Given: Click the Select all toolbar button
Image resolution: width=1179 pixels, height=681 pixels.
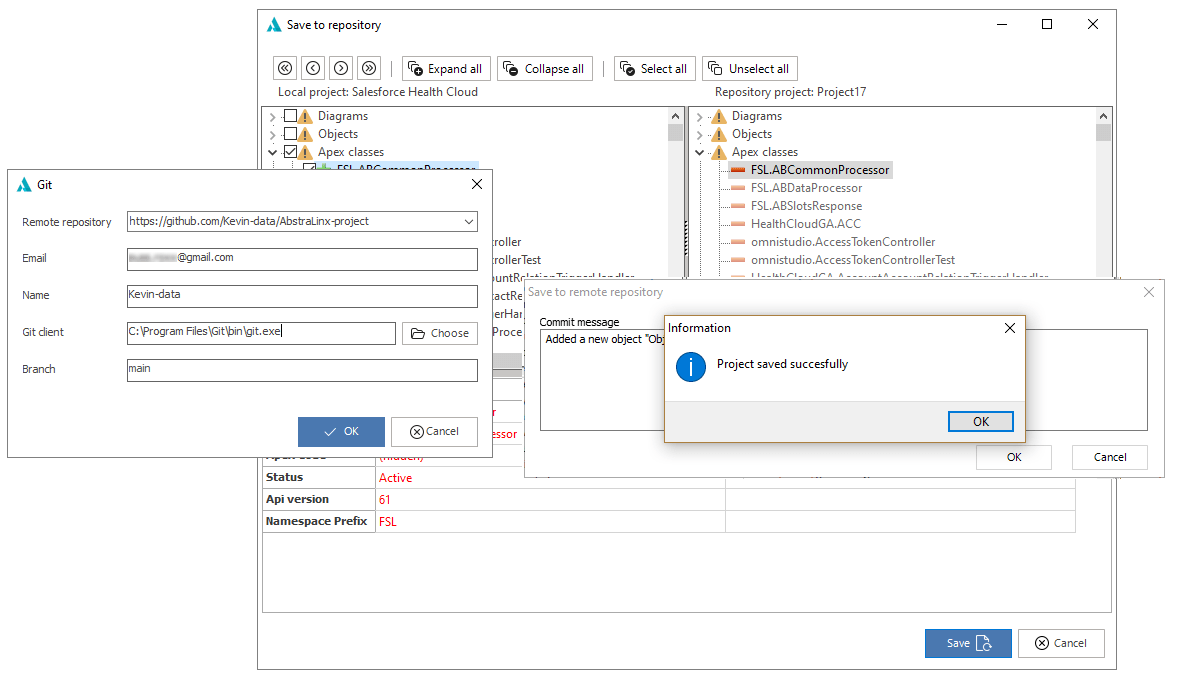Looking at the screenshot, I should [654, 68].
